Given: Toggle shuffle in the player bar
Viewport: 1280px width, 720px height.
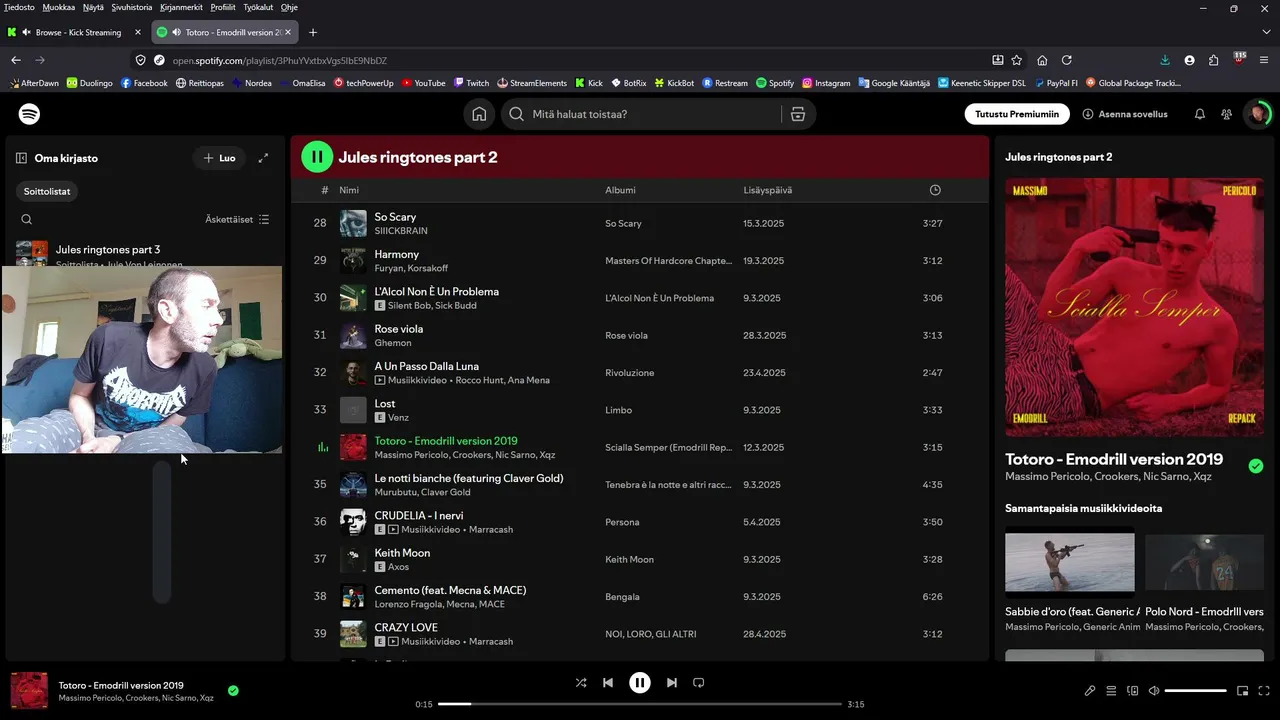Looking at the screenshot, I should pyautogui.click(x=581, y=683).
